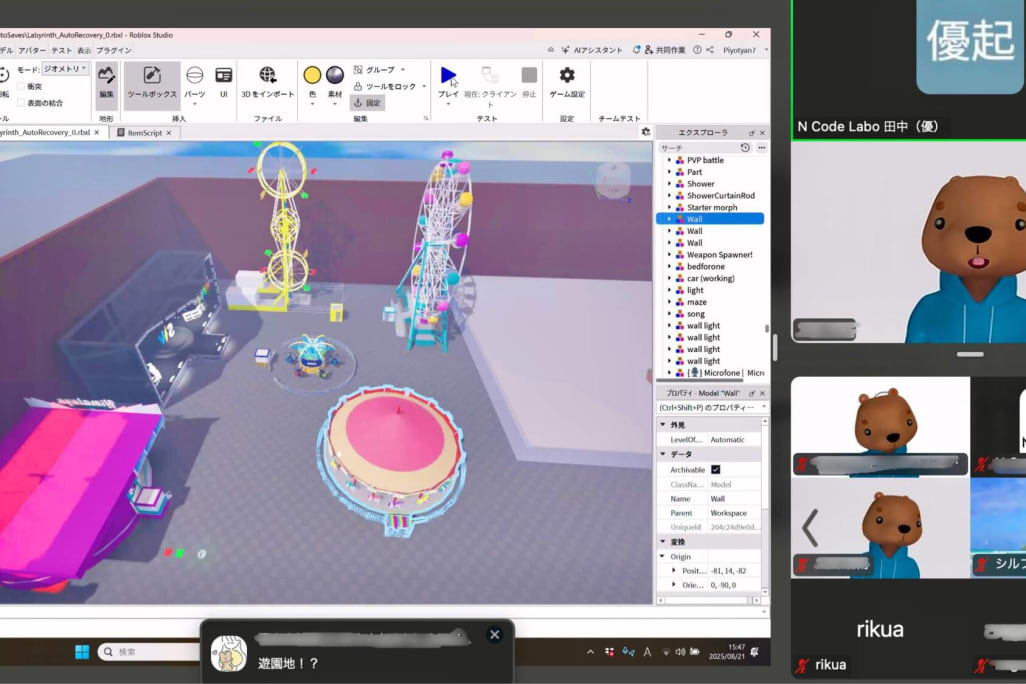Click the blue Play (プレイ) button
This screenshot has width=1026, height=684.
[x=448, y=77]
